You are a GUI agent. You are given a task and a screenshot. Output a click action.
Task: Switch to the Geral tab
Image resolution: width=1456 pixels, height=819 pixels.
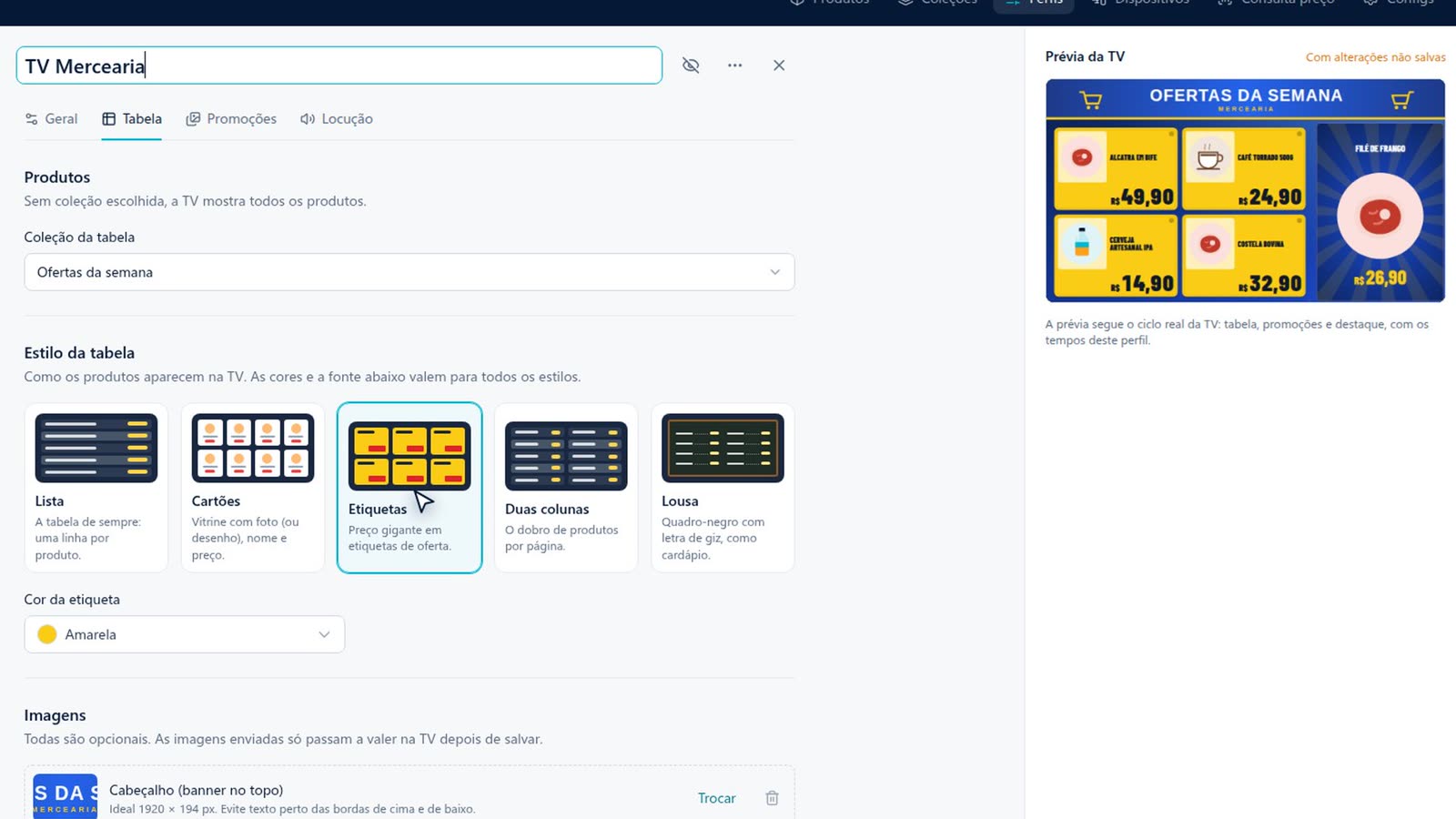pos(51,119)
